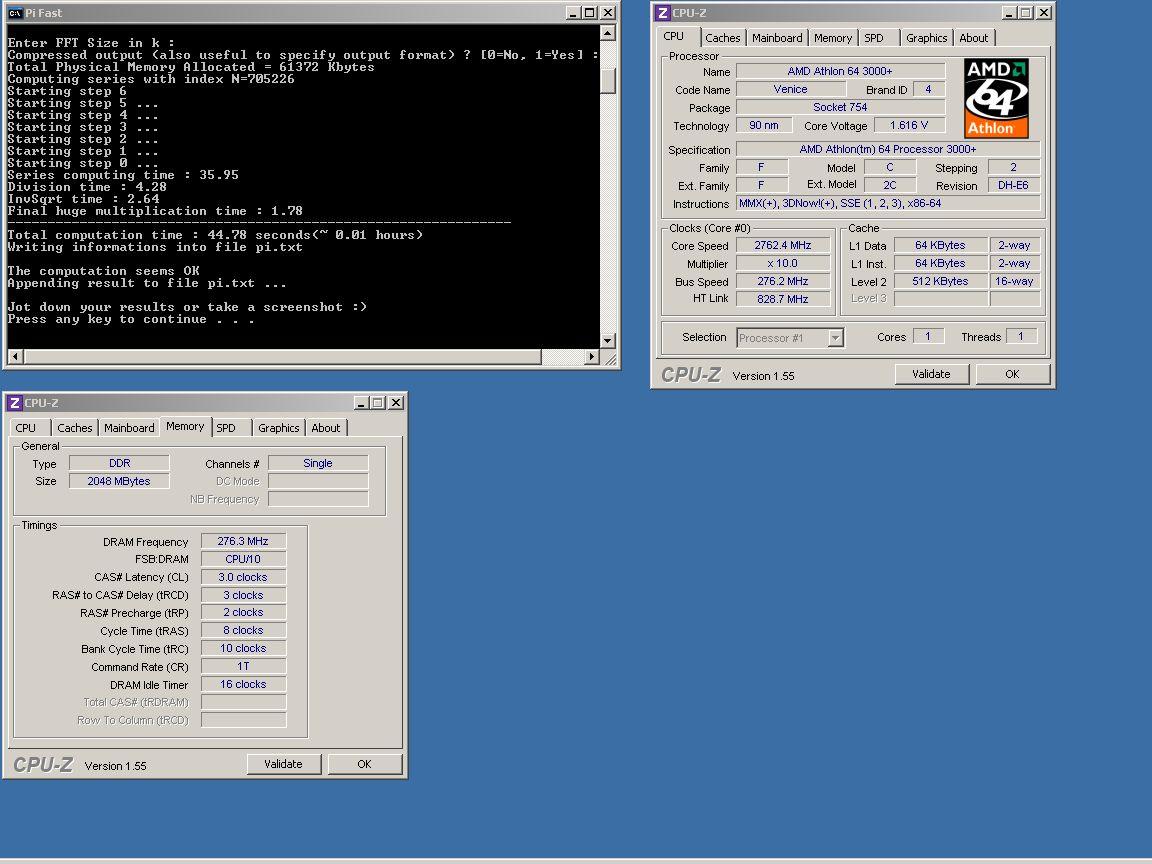Viewport: 1152px width, 864px height.
Task: Click HT Link value 828.7 MHz
Action: pyautogui.click(x=783, y=299)
